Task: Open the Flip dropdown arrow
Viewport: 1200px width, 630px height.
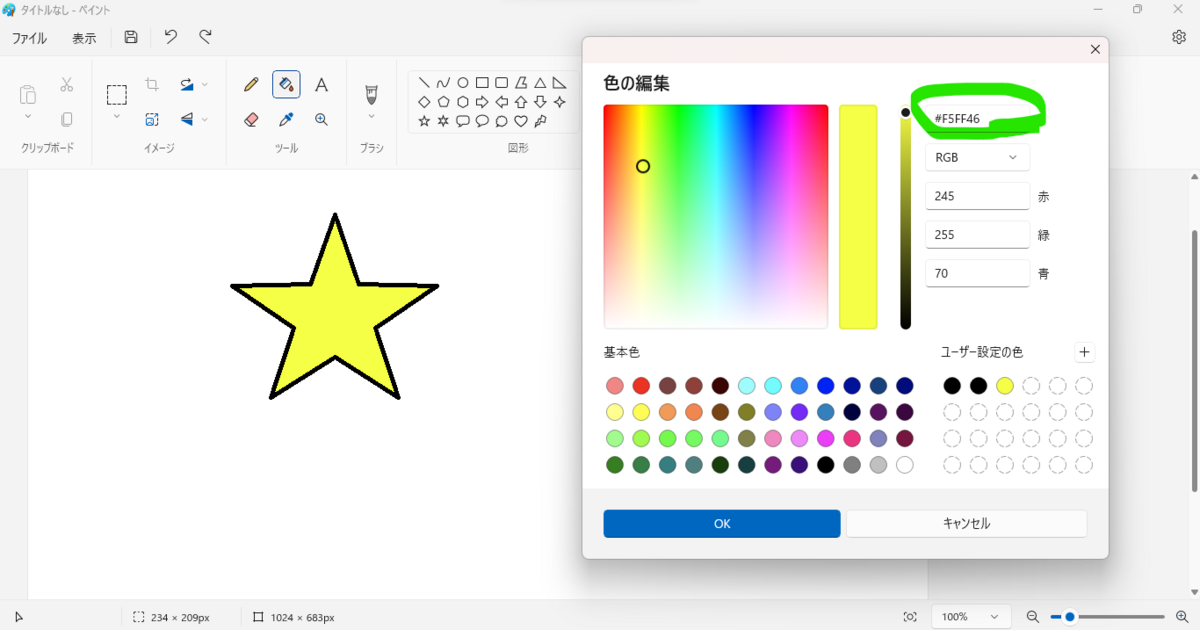Action: coord(205,119)
